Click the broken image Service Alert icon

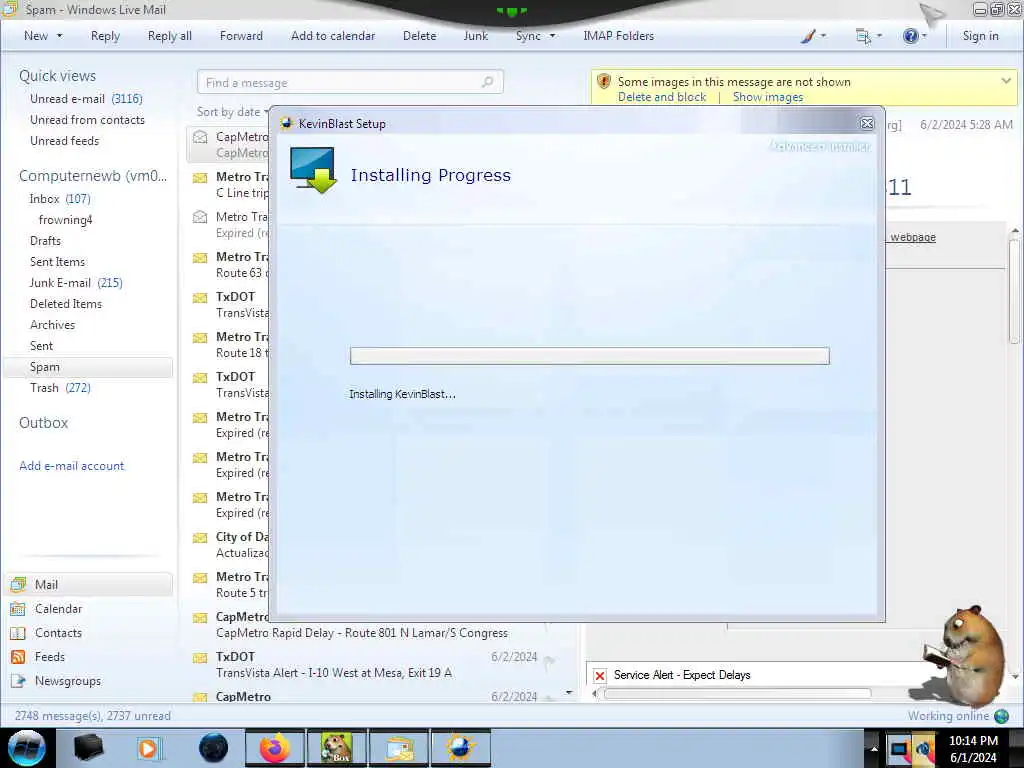tap(600, 675)
